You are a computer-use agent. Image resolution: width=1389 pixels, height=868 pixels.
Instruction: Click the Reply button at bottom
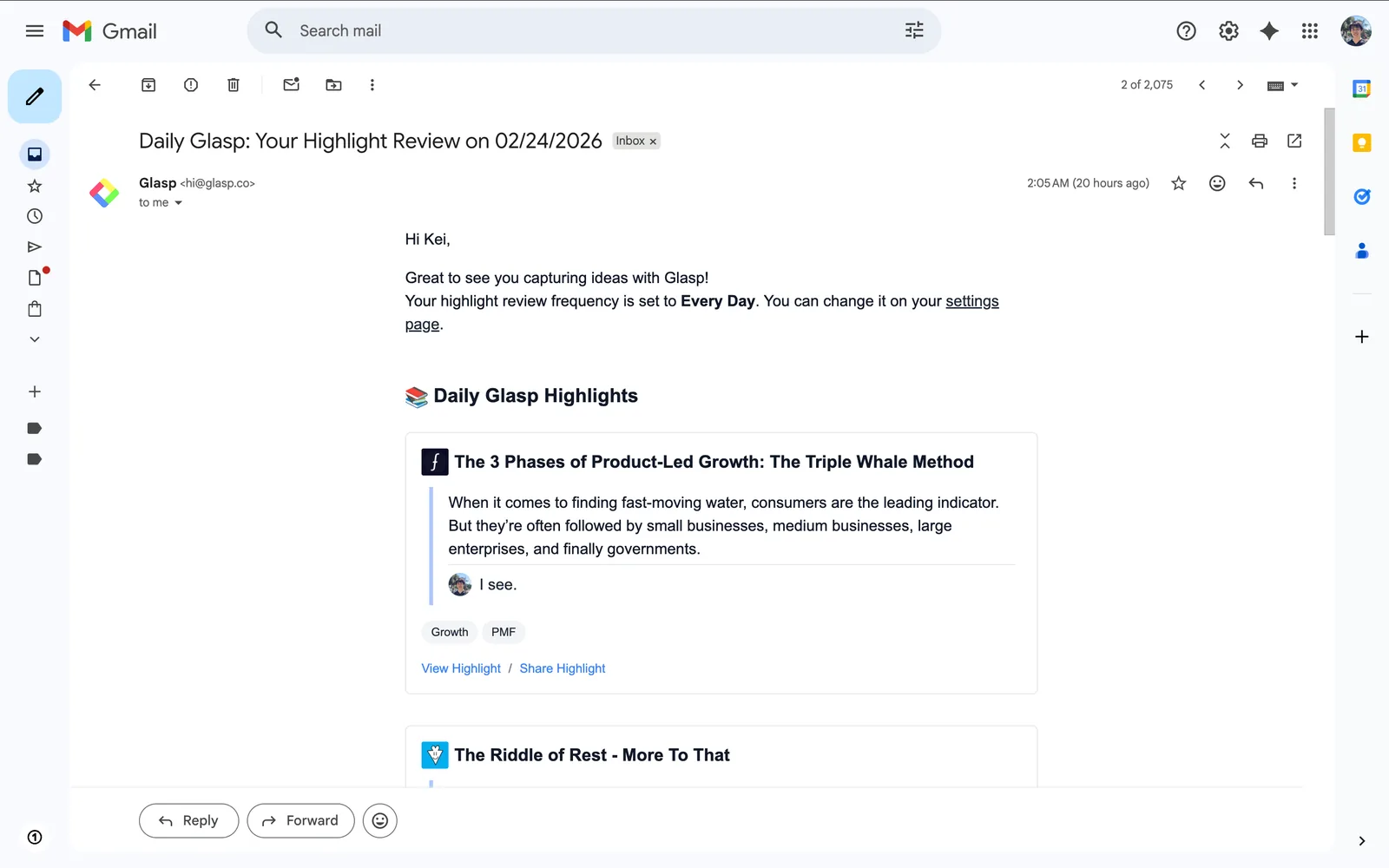point(188,821)
